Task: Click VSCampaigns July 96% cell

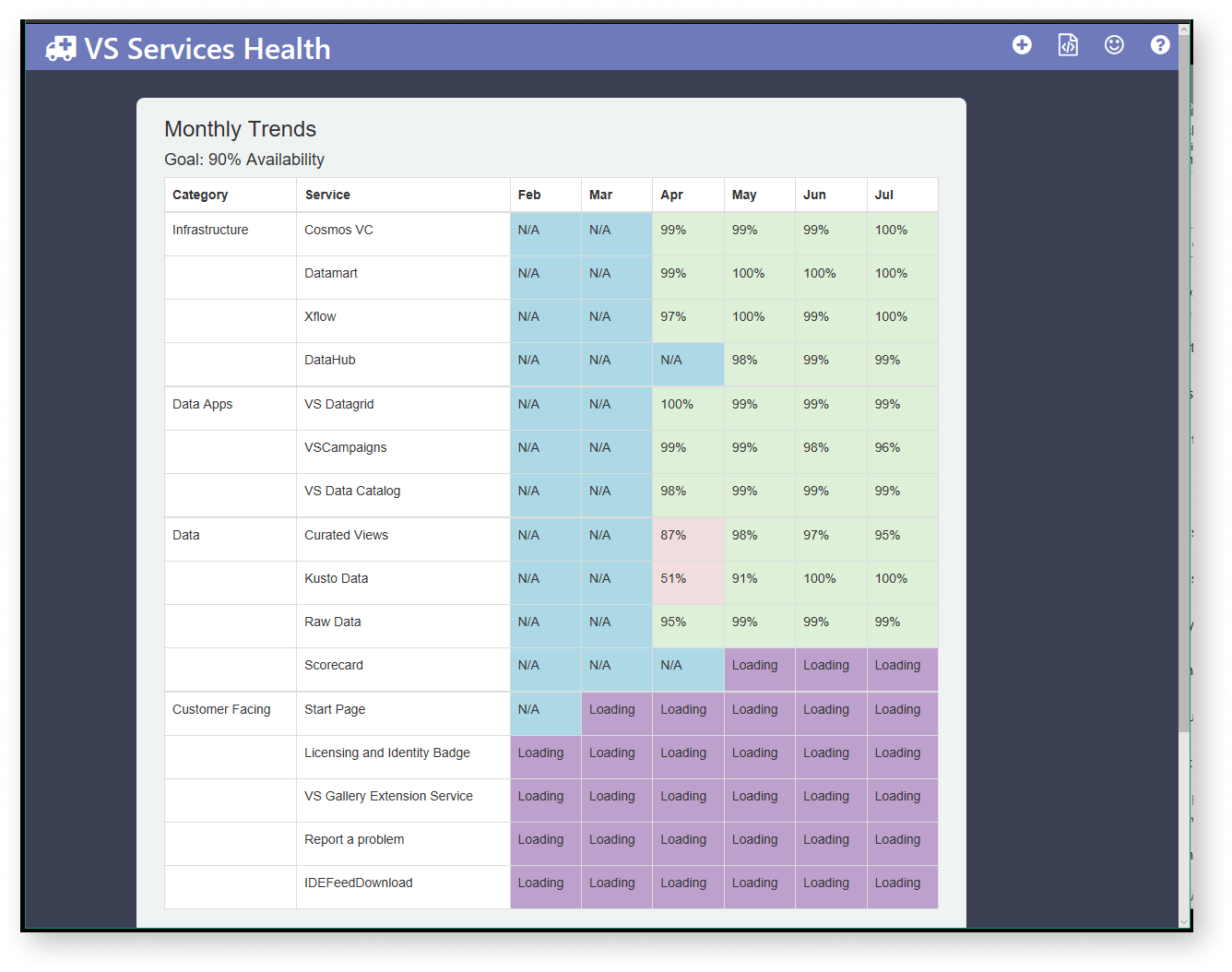Action: coord(903,452)
